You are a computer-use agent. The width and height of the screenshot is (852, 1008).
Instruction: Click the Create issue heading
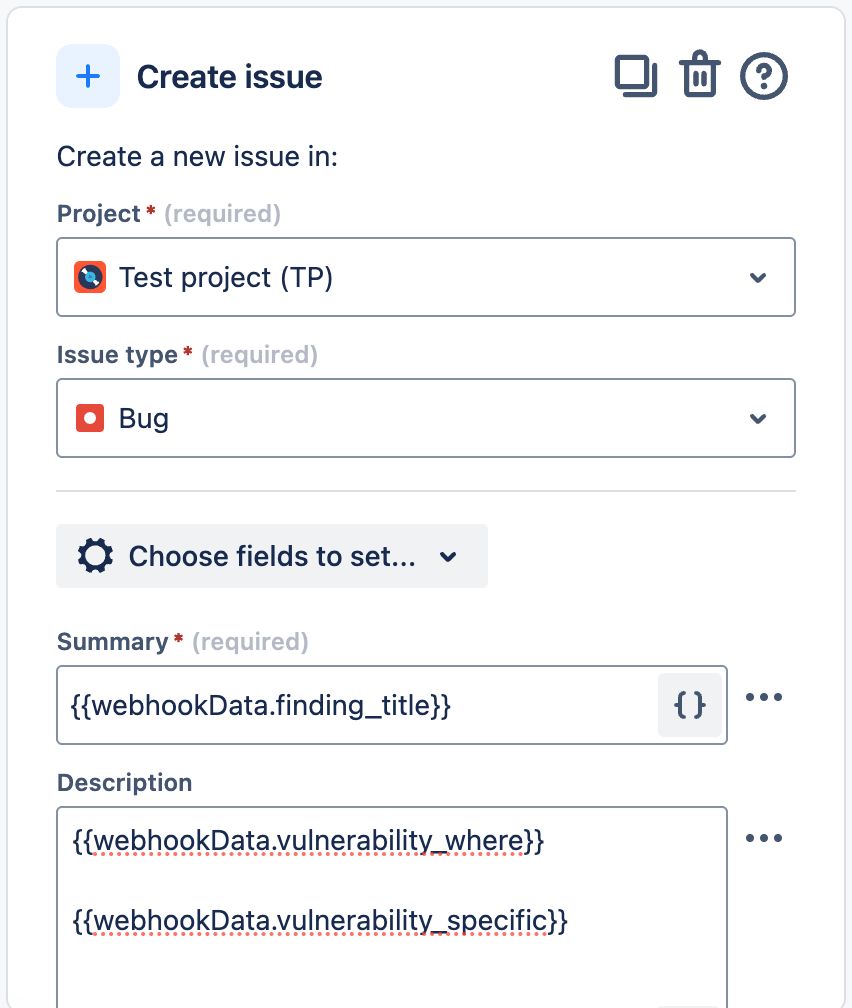pyautogui.click(x=229, y=77)
